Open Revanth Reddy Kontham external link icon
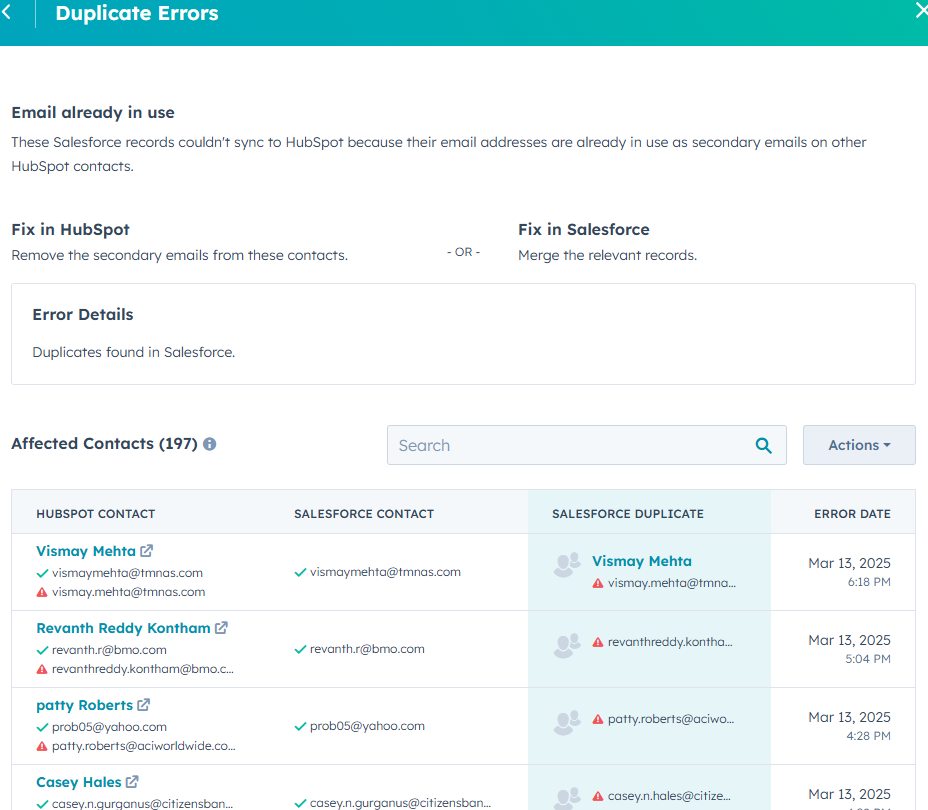928x810 pixels. [x=221, y=628]
